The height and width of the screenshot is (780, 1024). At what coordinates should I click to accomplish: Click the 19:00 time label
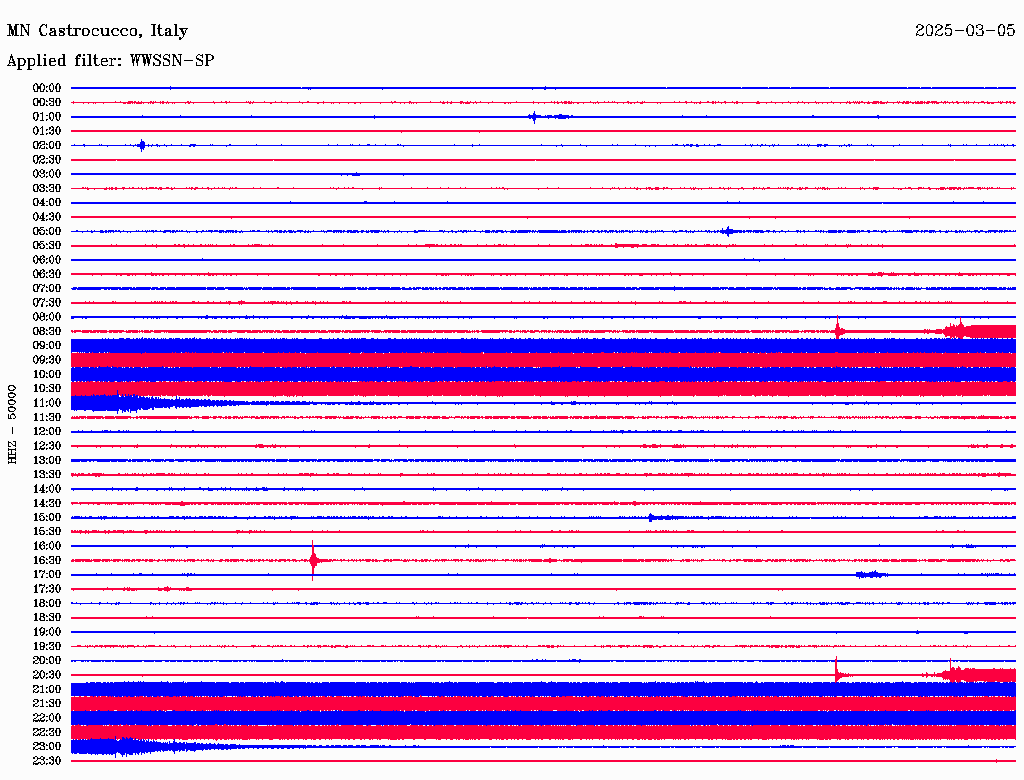pyautogui.click(x=46, y=632)
